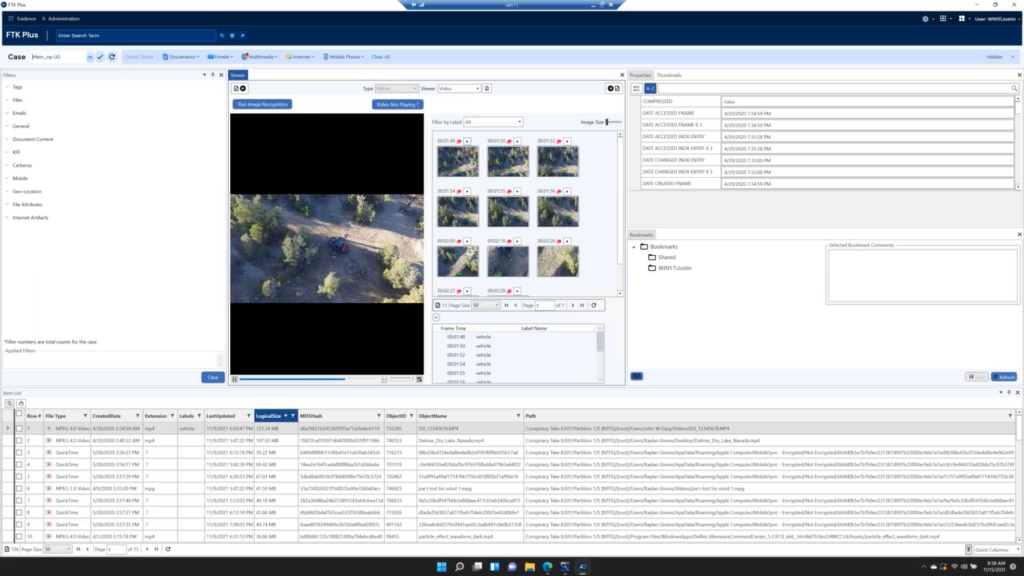The height and width of the screenshot is (576, 1024).
Task: Check the checkbox for row 1 DJI_12345678.MP4
Action: pos(19,428)
